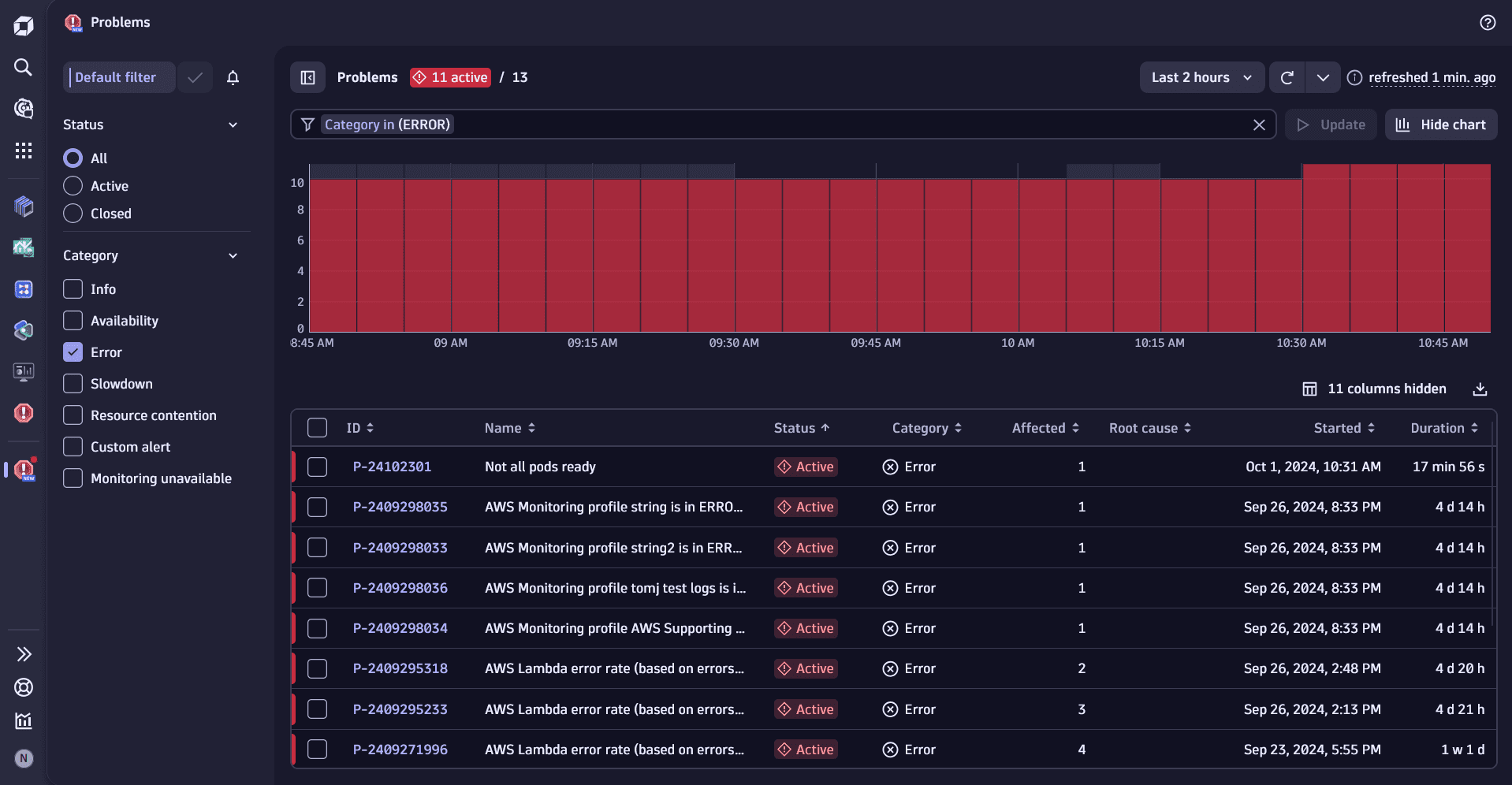The width and height of the screenshot is (1512, 785).
Task: Check the Resource contention checkbox
Action: (x=73, y=415)
